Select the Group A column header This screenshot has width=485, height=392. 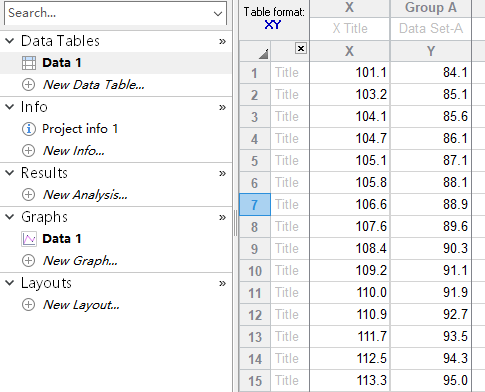click(431, 8)
